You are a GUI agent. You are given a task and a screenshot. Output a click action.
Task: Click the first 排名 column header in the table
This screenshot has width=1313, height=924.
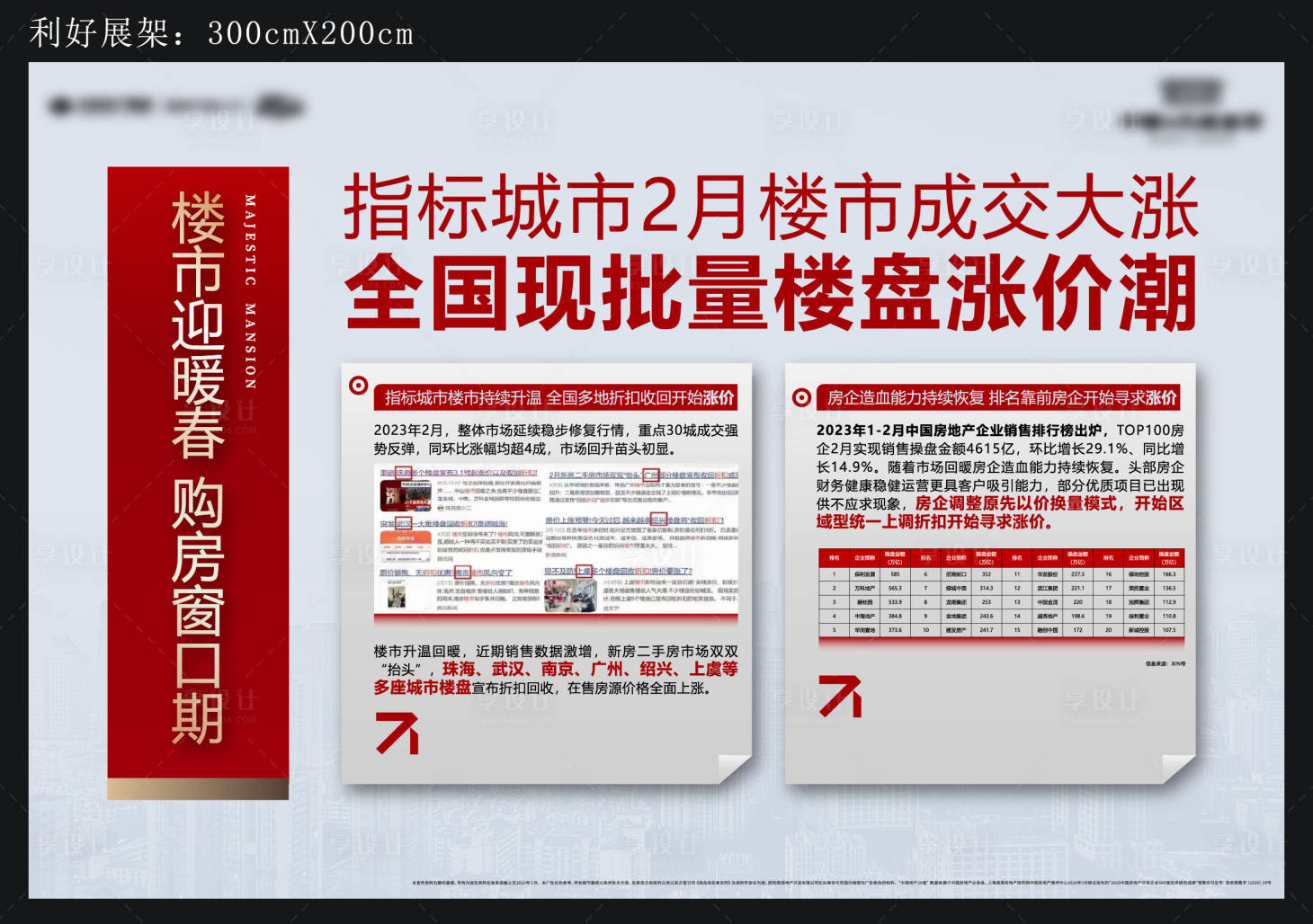pos(835,558)
